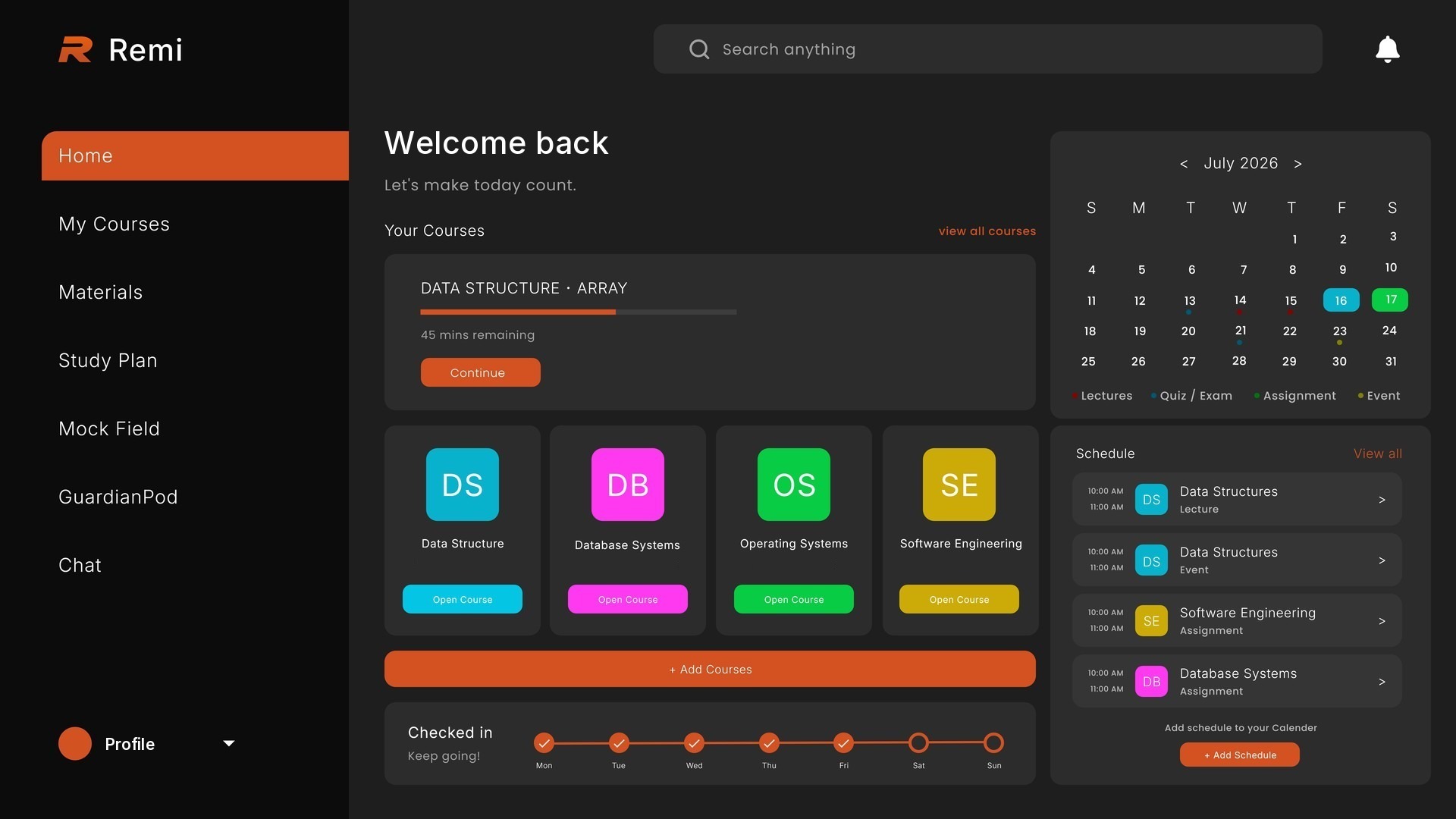
Task: Select July 14 in calendar
Action: (1240, 300)
